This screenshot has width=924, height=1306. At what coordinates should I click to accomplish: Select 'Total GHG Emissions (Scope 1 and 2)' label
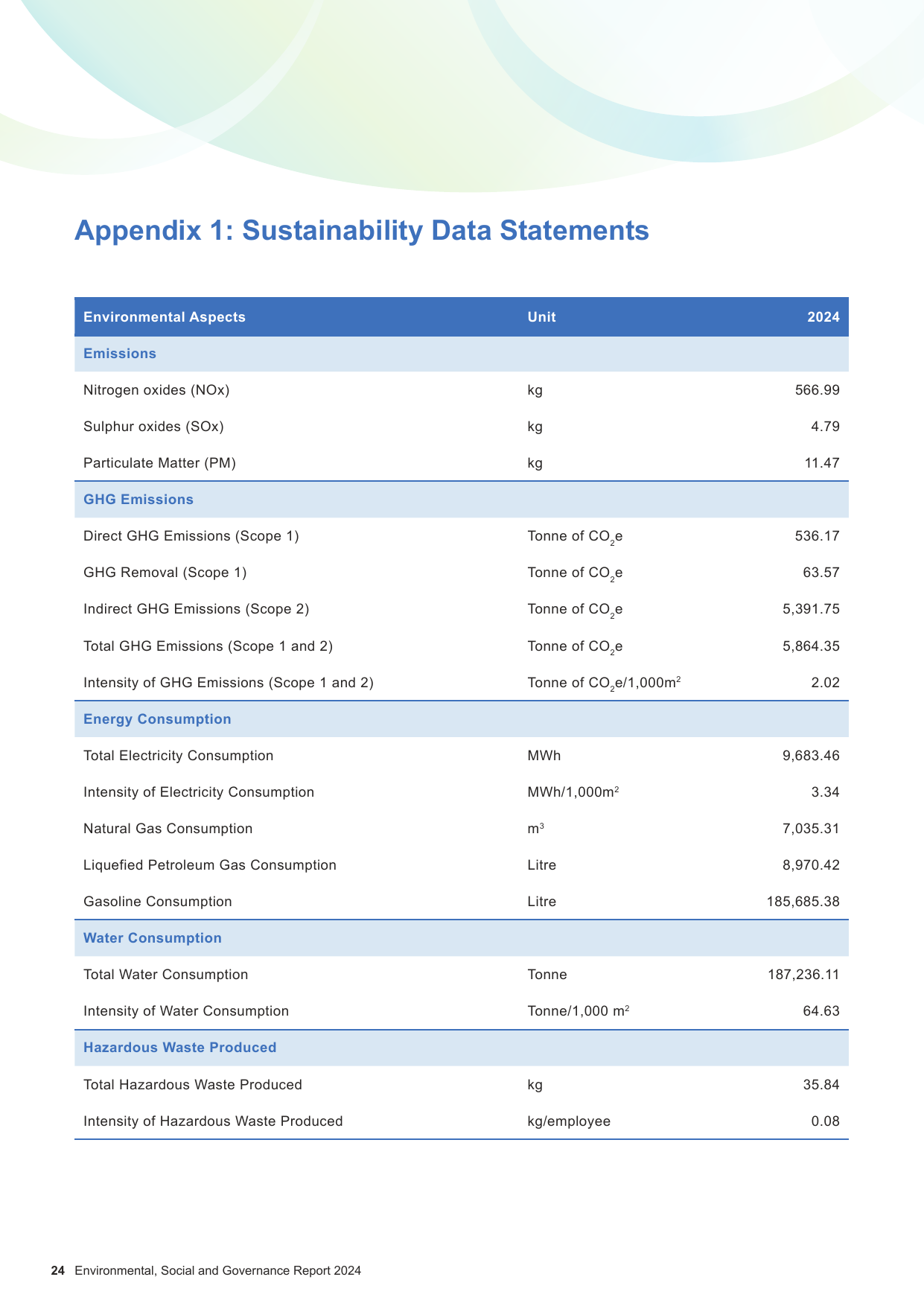pyautogui.click(x=208, y=646)
